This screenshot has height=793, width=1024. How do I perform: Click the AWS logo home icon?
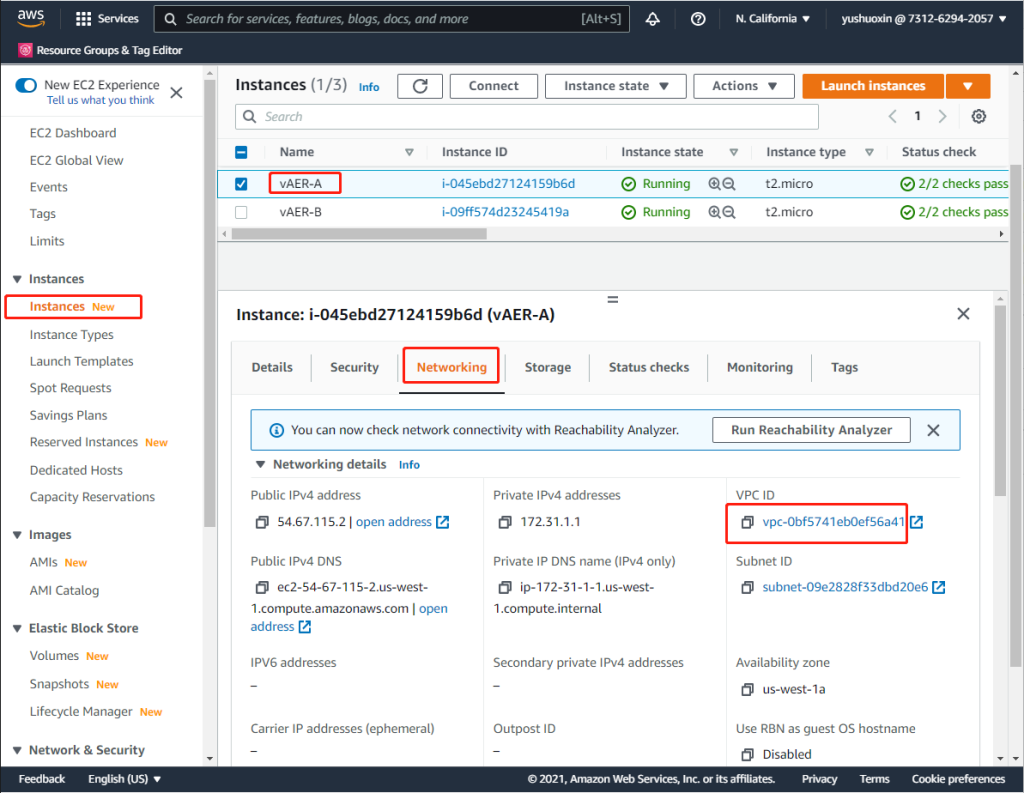tap(31, 18)
